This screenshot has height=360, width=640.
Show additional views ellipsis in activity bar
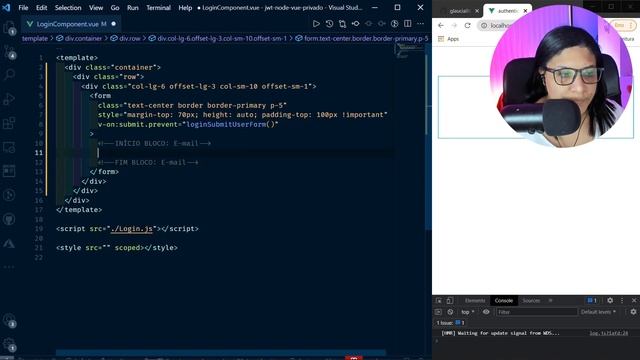[x=9, y=267]
